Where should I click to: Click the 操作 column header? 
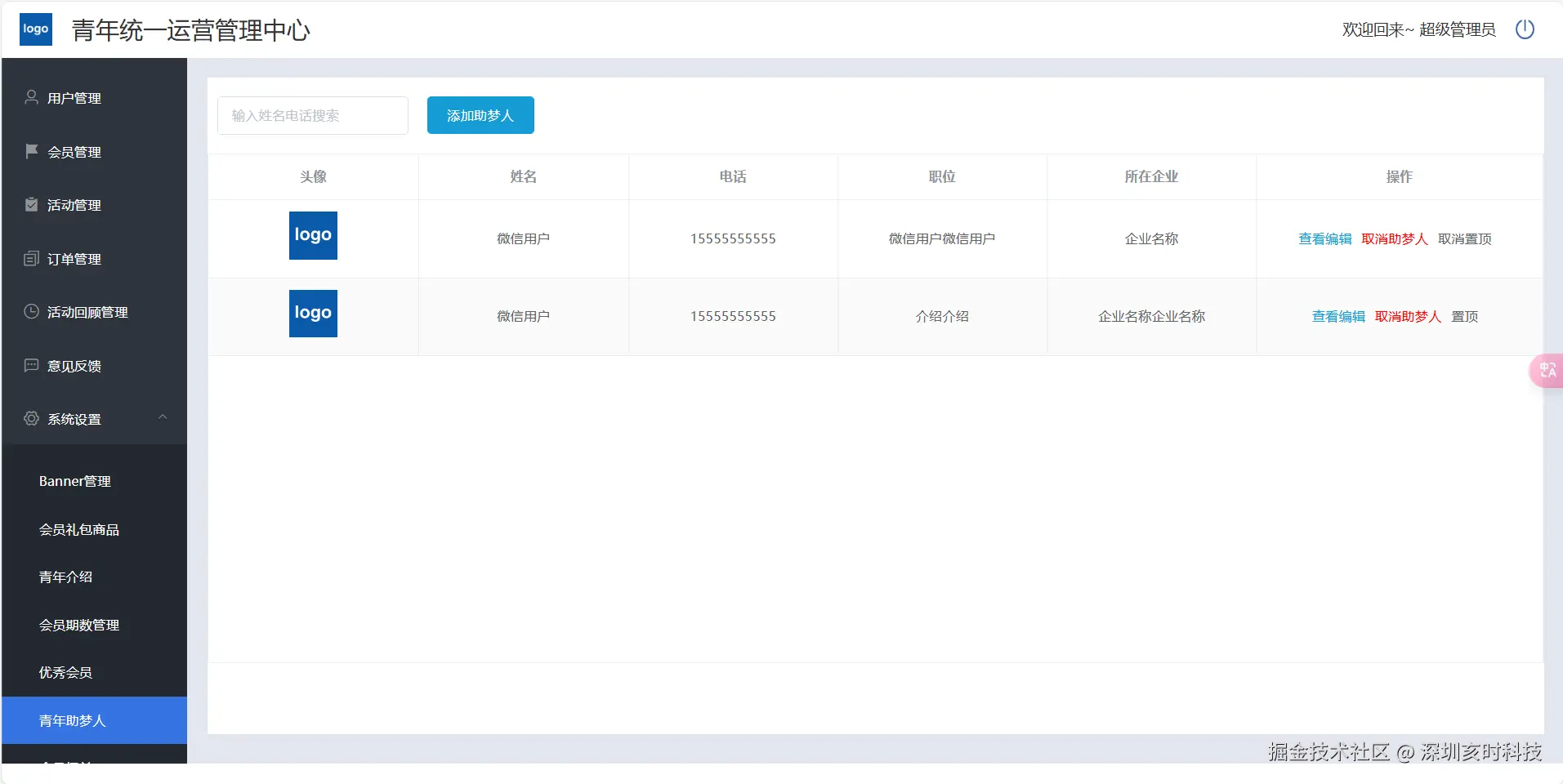(x=1400, y=176)
